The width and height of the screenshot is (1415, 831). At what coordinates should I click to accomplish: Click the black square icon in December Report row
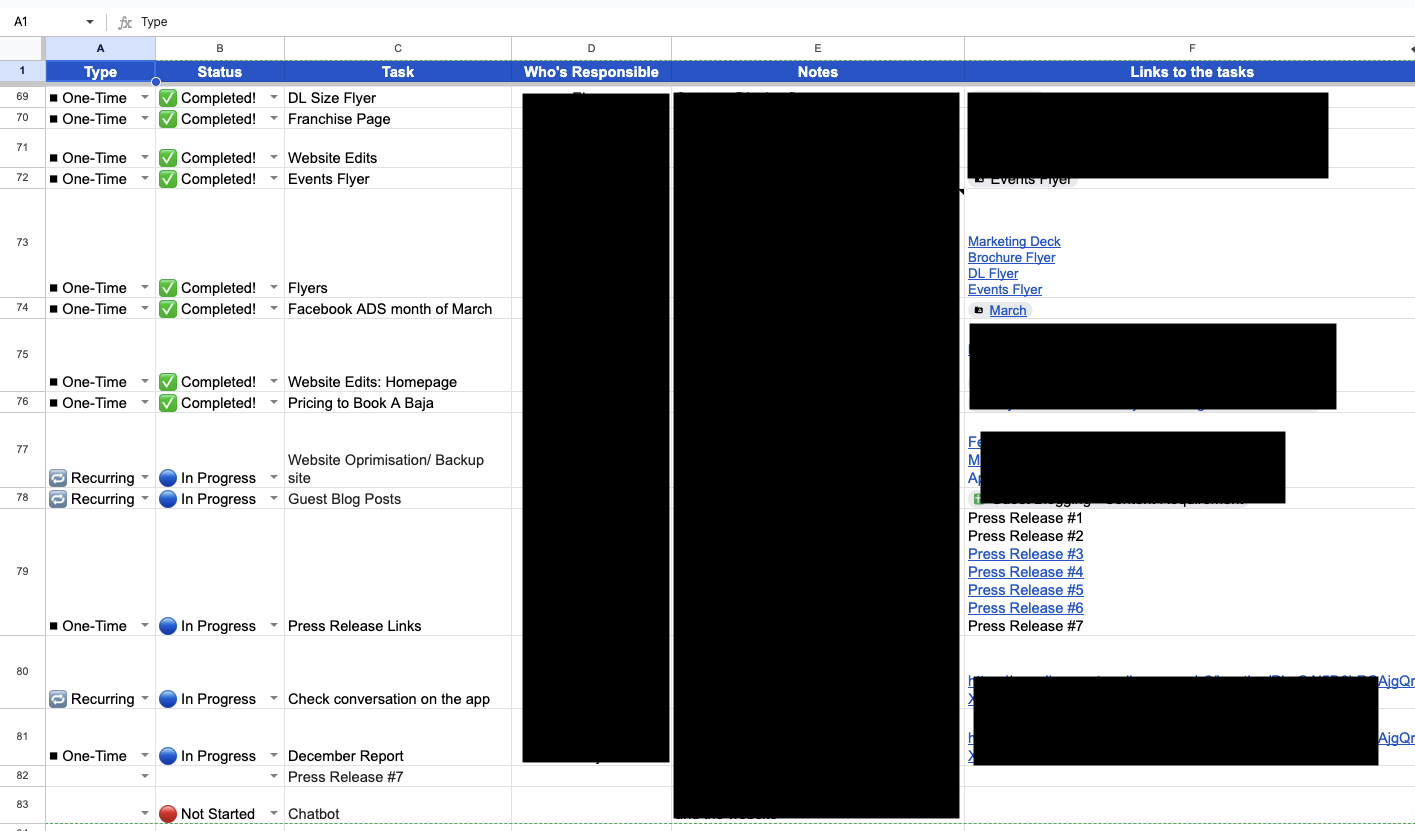(x=54, y=756)
